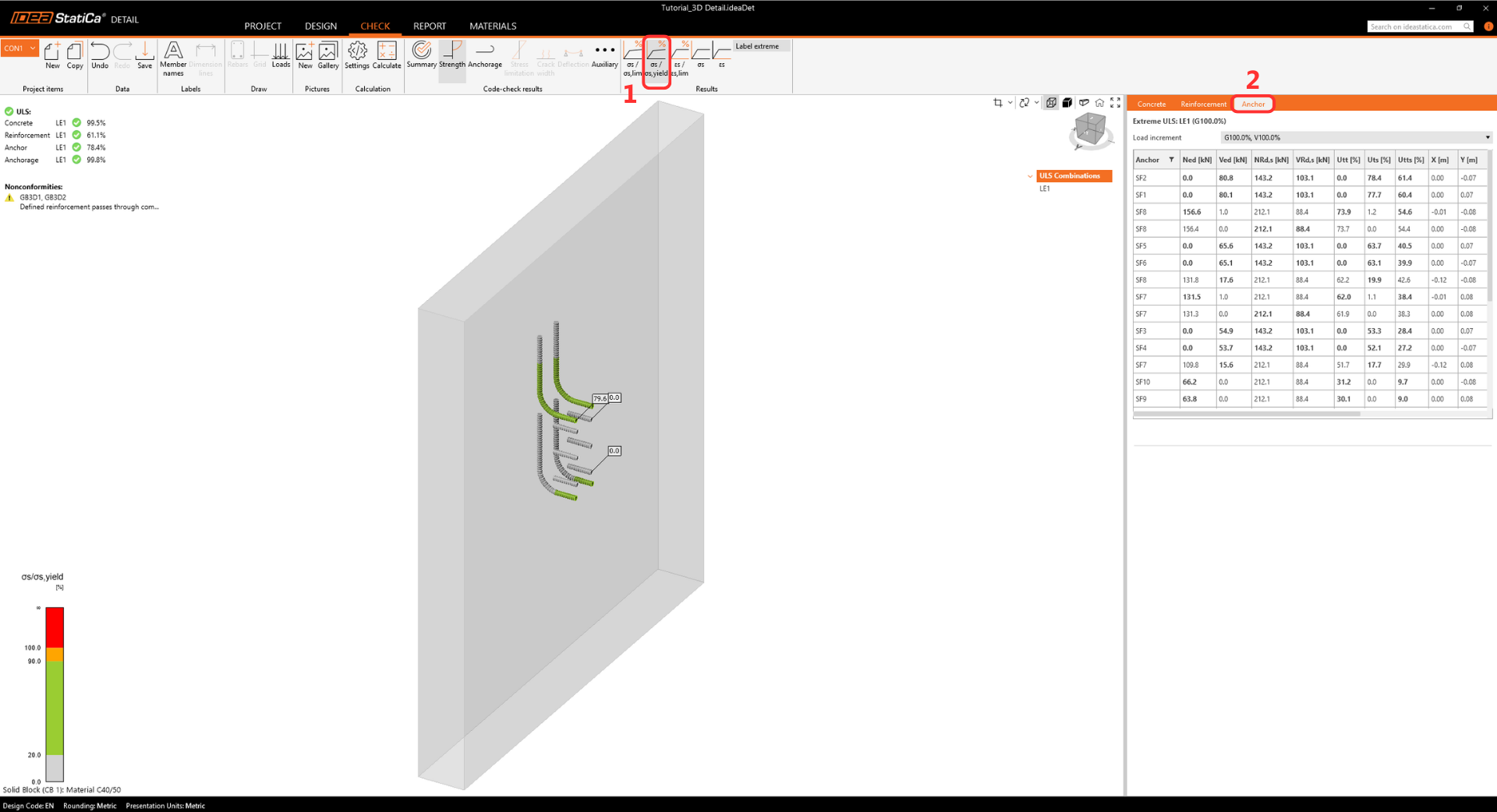Show the εs strain result view

722,55
